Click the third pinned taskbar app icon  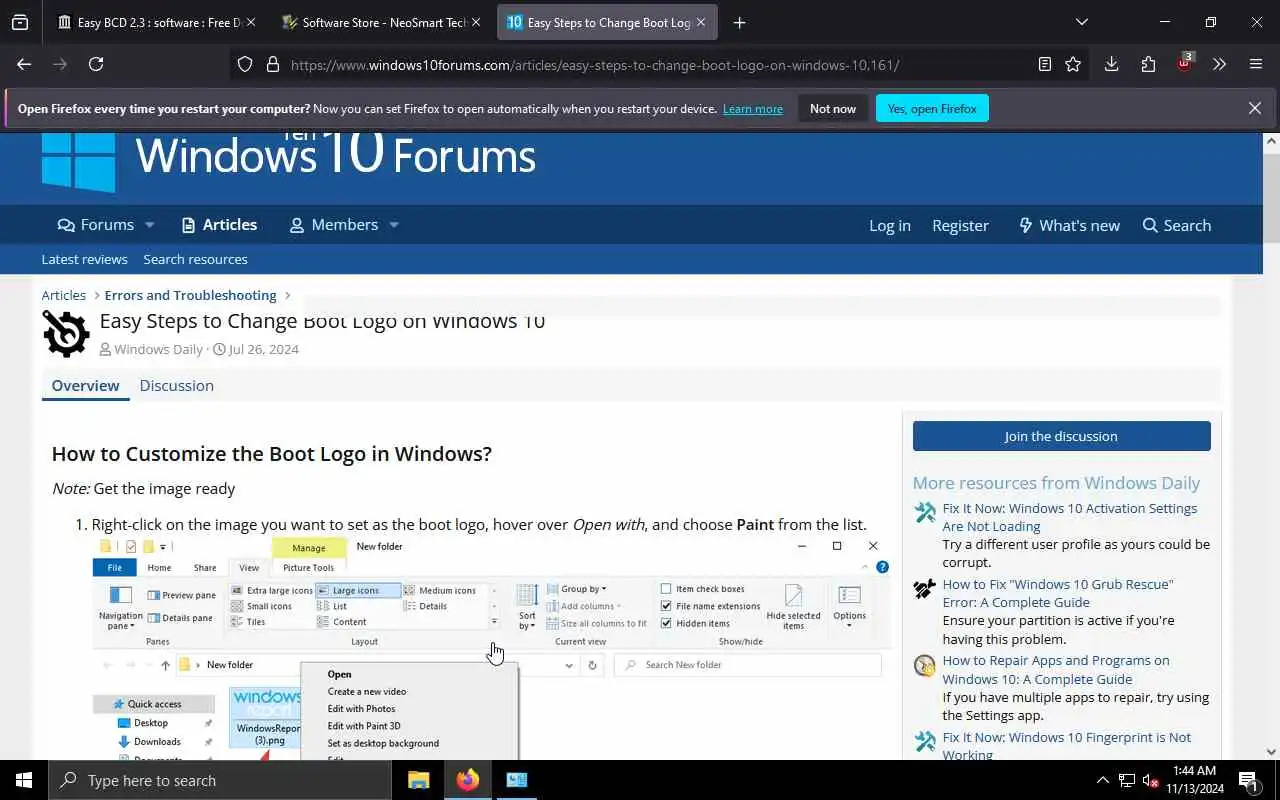[517, 780]
